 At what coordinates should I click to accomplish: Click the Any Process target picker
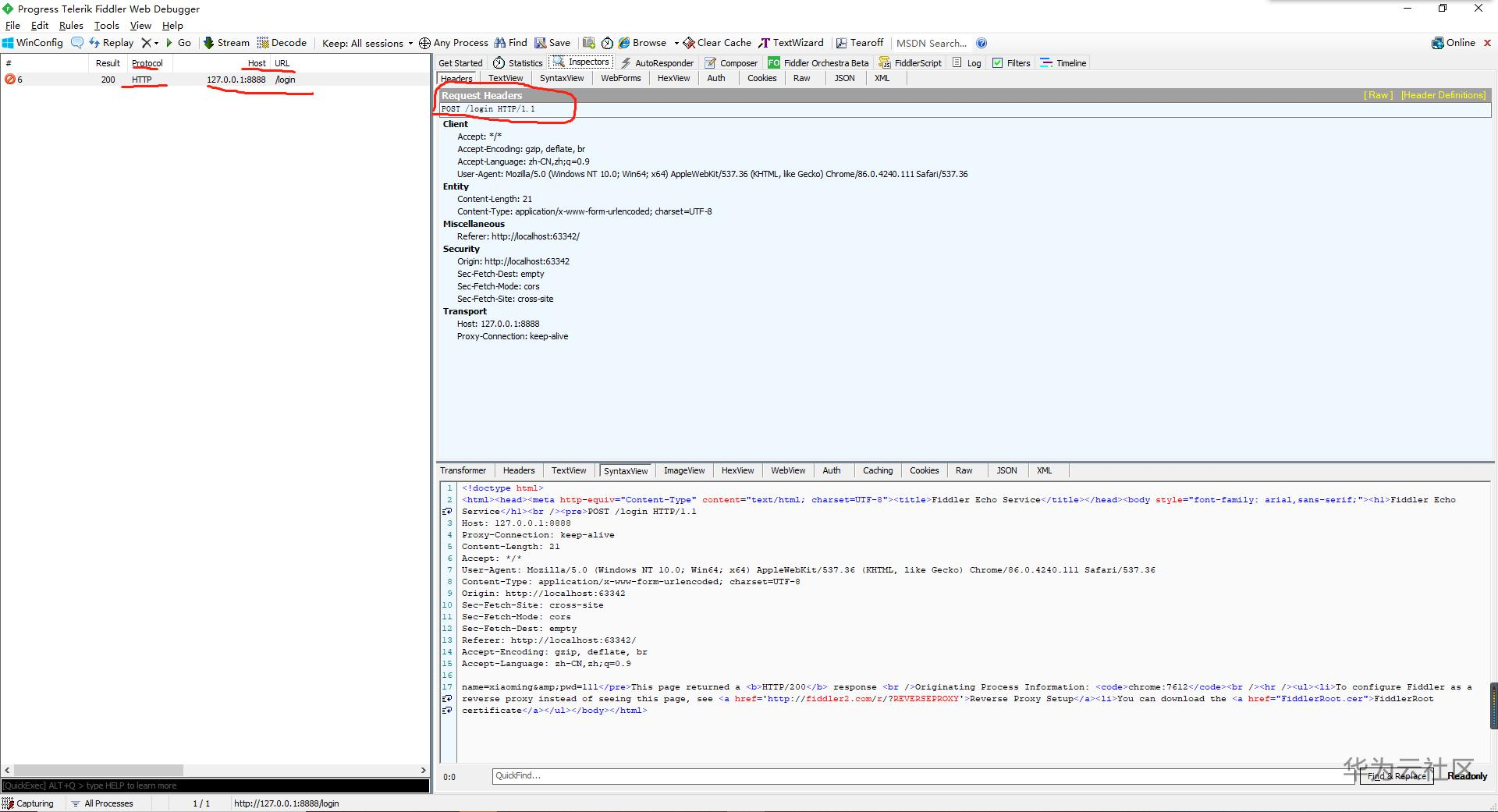click(453, 43)
